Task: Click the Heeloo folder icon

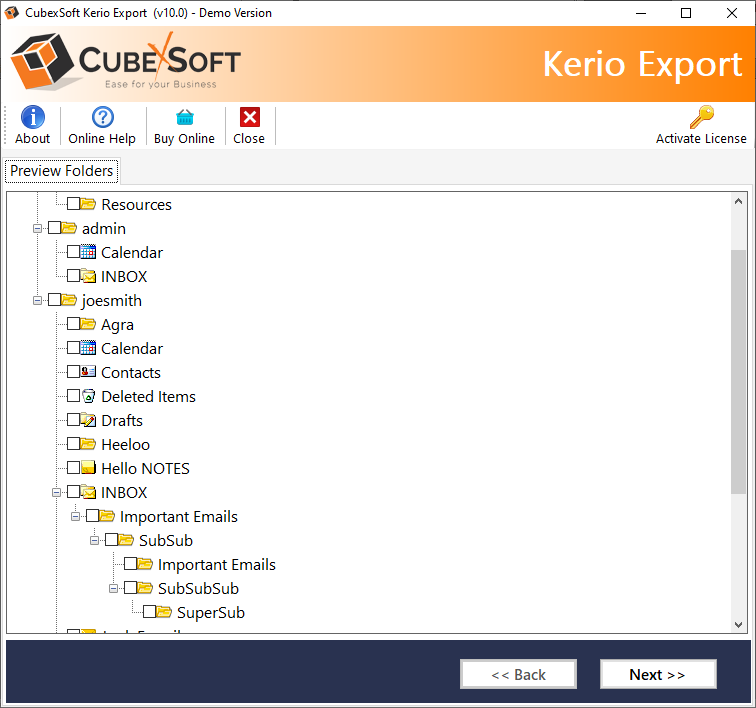Action: tap(88, 444)
